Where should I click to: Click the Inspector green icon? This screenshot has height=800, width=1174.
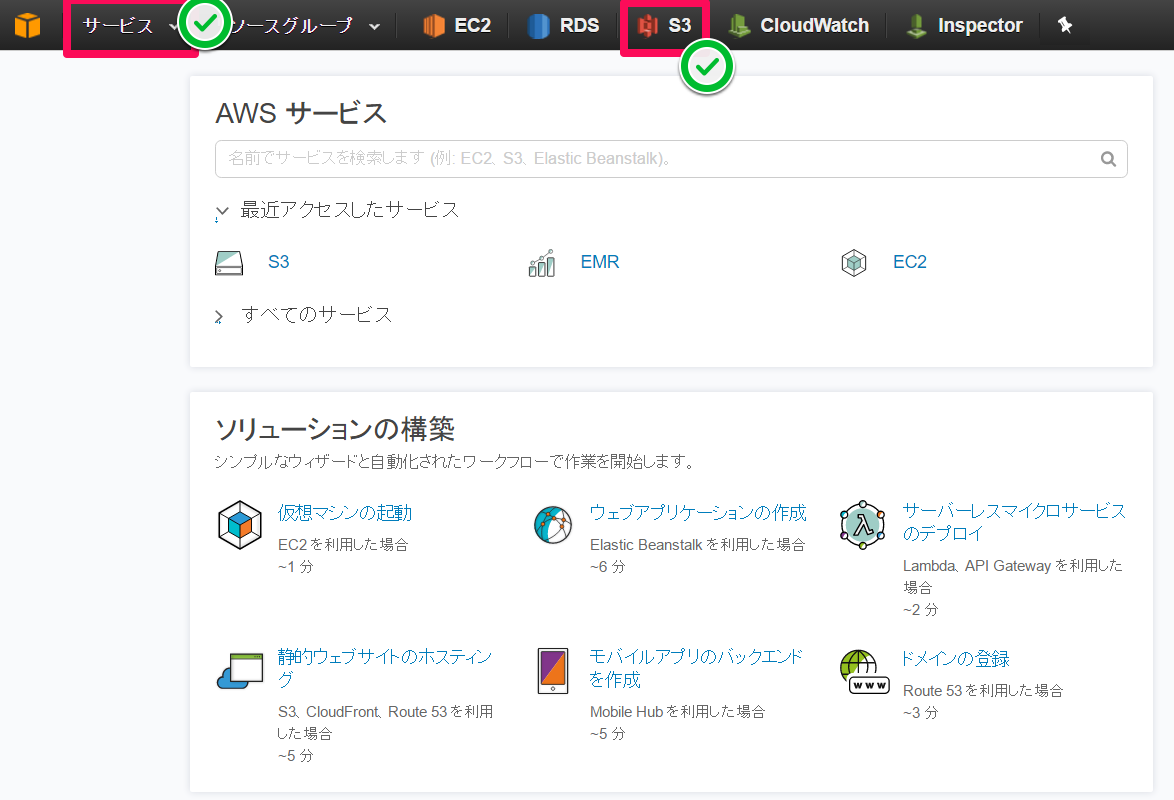click(916, 25)
